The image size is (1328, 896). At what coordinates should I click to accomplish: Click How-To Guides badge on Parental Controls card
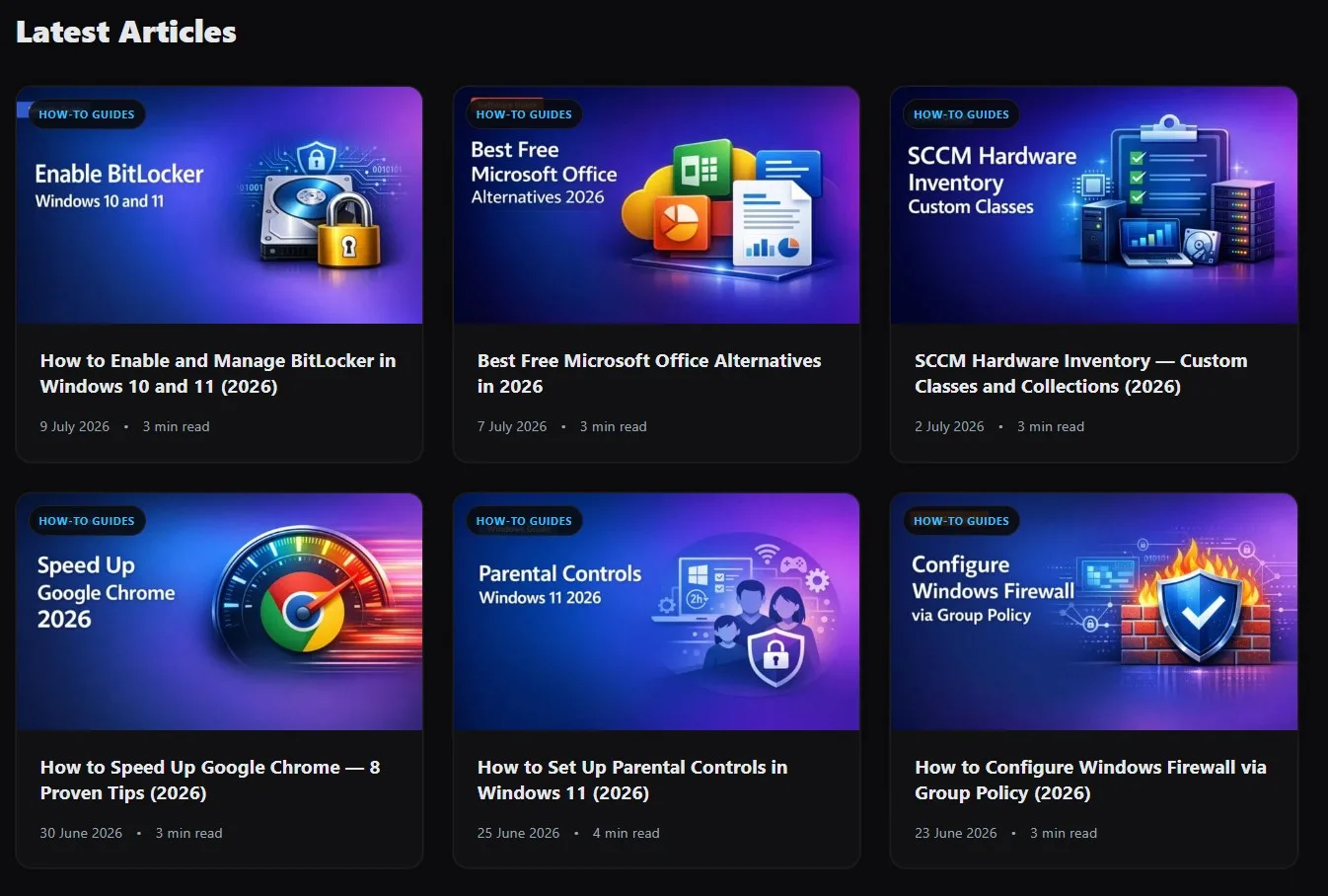[x=524, y=521]
